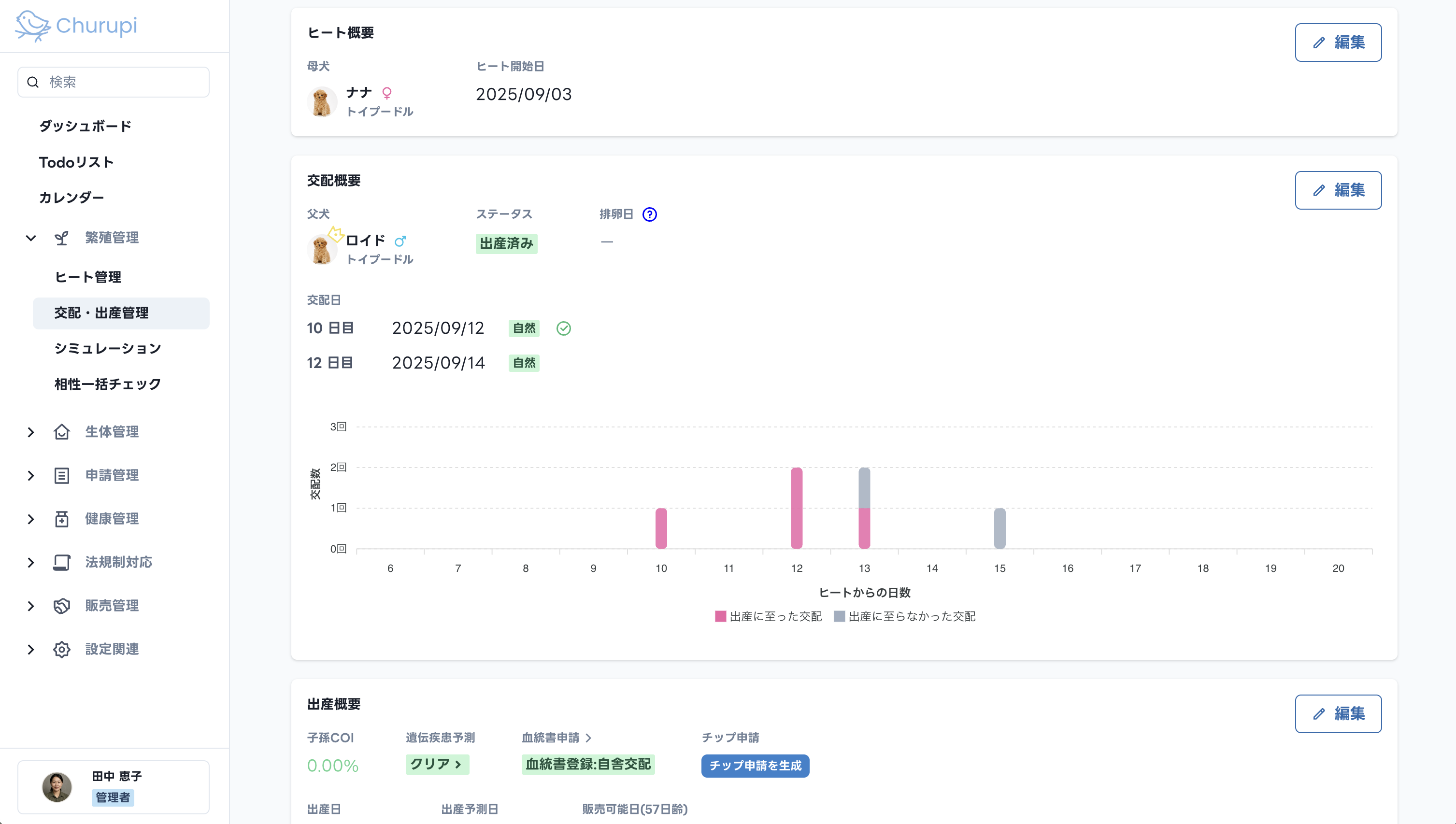This screenshot has height=824, width=1456.
Task: Expand the 生体管理 section
Action: [x=30, y=432]
